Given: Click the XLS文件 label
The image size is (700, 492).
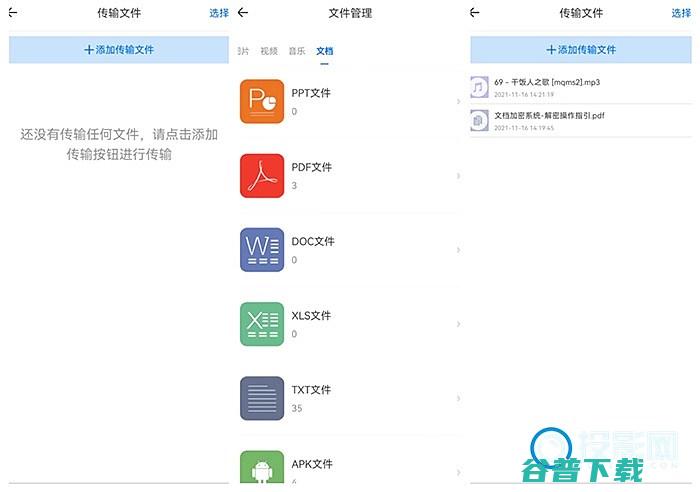Looking at the screenshot, I should click(311, 315).
